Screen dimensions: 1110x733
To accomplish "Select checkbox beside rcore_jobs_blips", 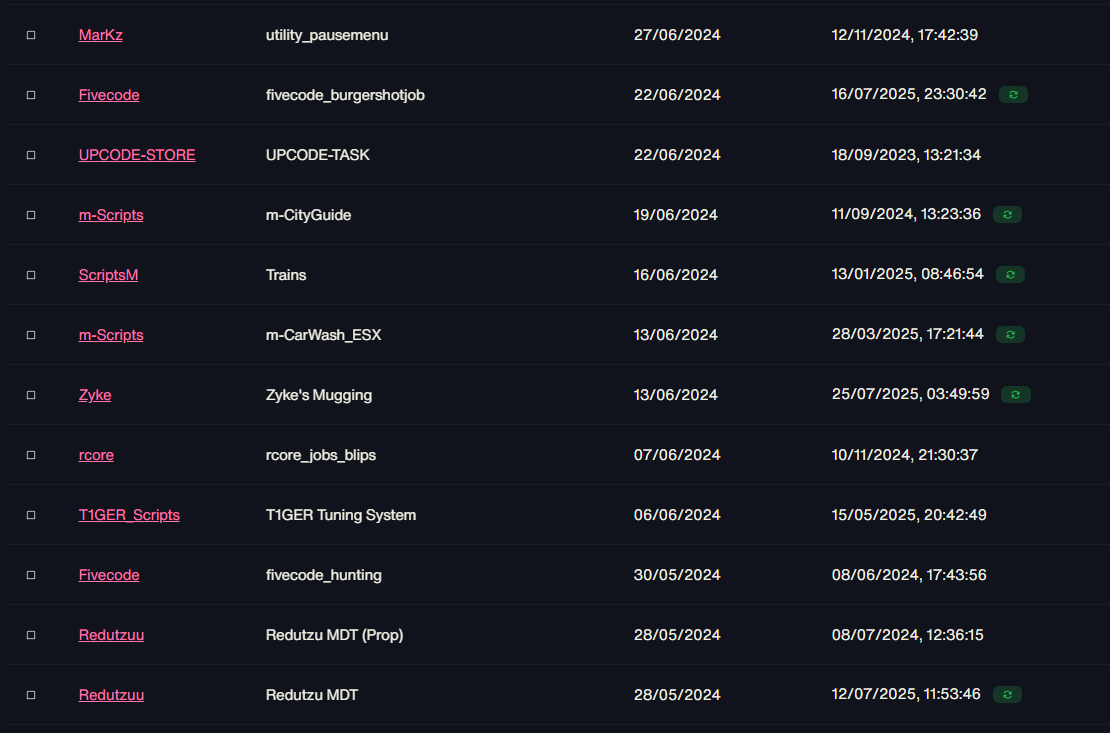I will point(31,455).
